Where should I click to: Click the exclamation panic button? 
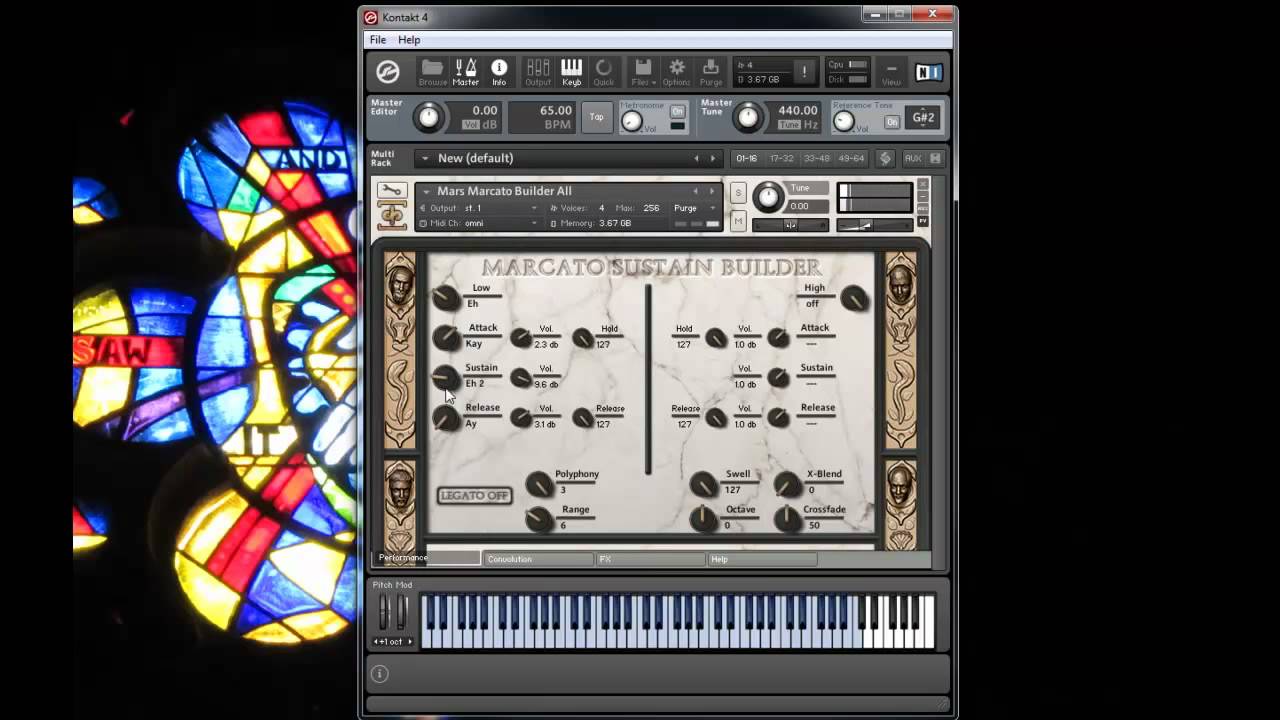803,72
